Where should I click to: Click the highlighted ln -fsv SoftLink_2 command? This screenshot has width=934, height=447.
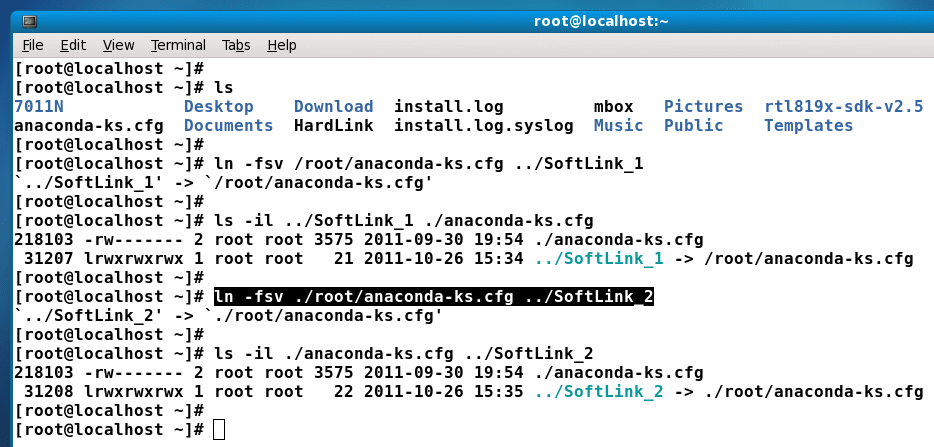[x=434, y=297]
